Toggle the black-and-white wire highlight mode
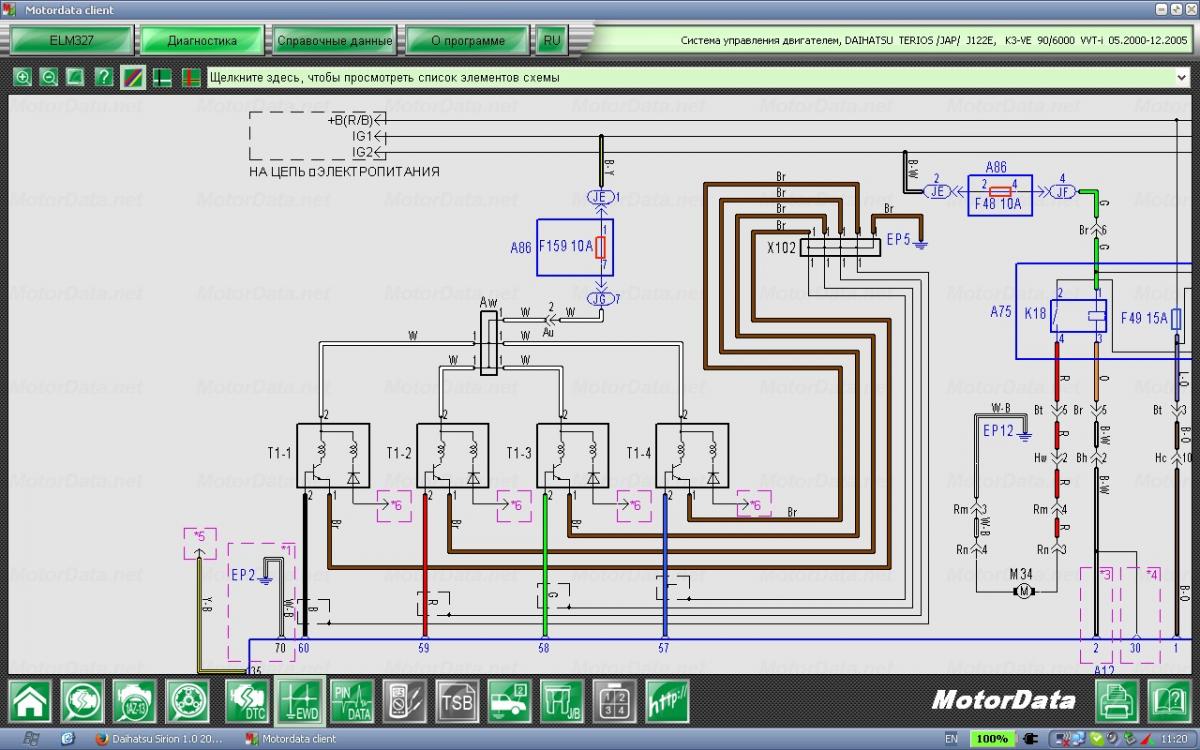This screenshot has width=1200, height=750. tap(162, 77)
